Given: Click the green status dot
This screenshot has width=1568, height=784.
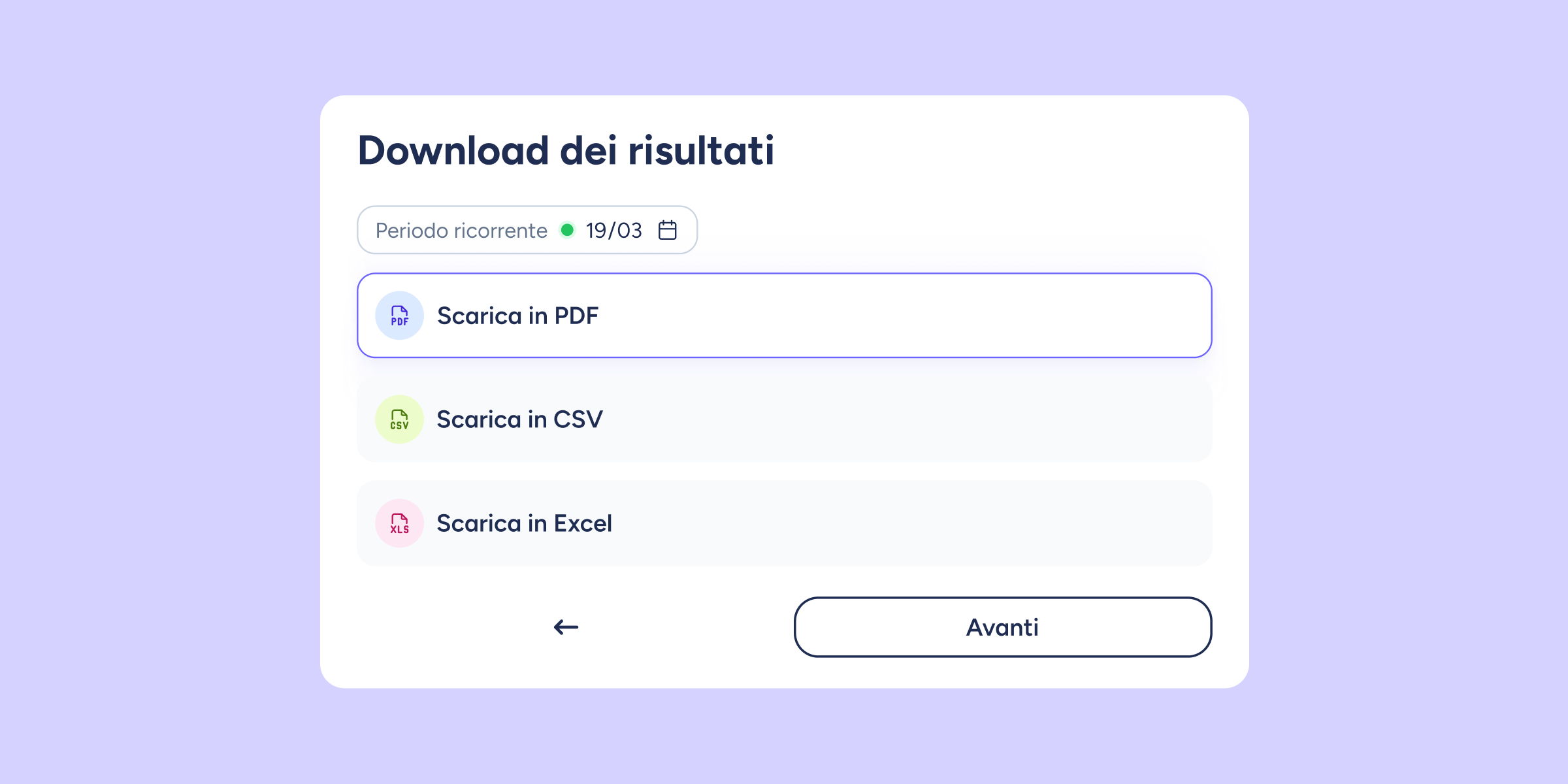Looking at the screenshot, I should click(x=567, y=230).
